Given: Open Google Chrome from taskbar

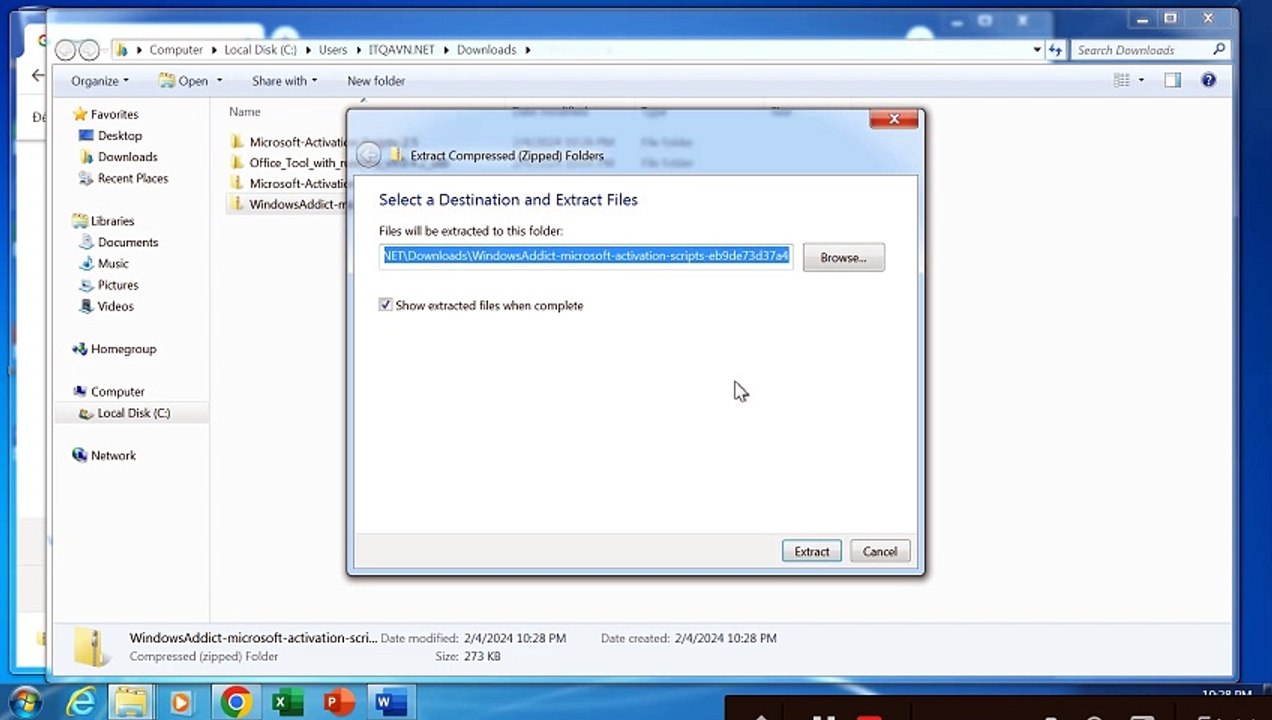Looking at the screenshot, I should point(236,702).
